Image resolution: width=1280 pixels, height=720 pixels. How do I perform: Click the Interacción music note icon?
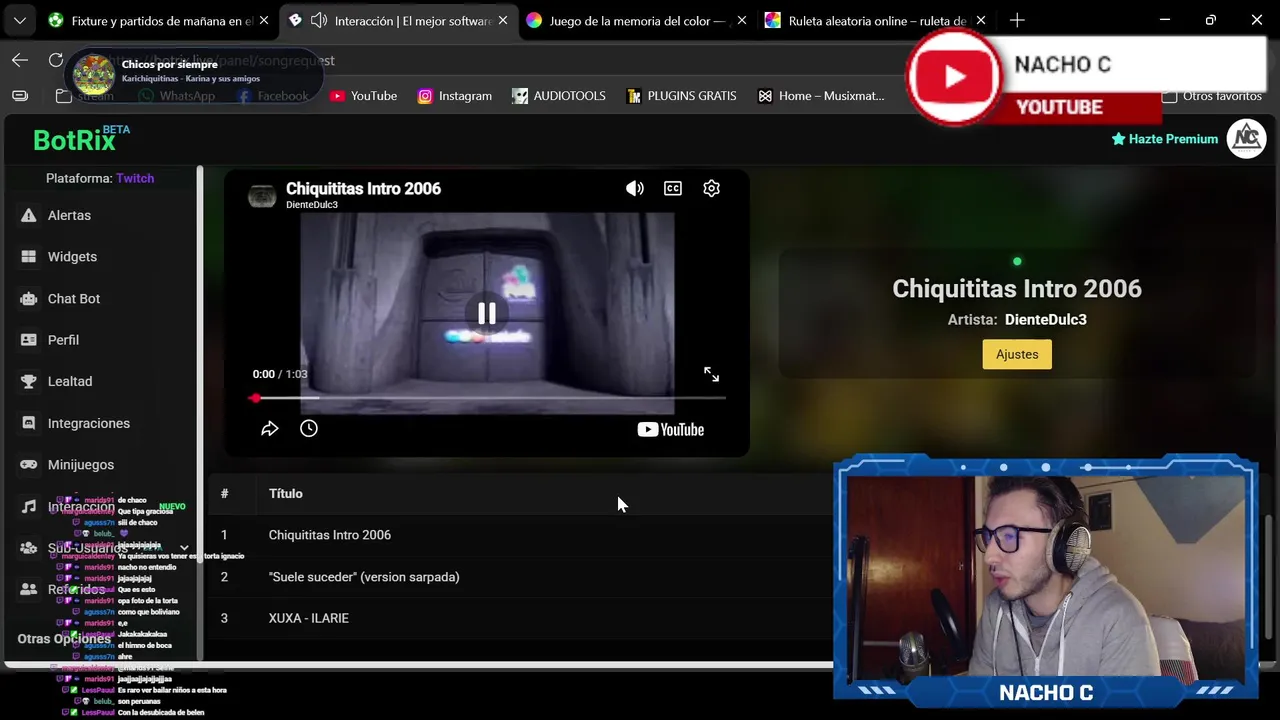(x=28, y=507)
